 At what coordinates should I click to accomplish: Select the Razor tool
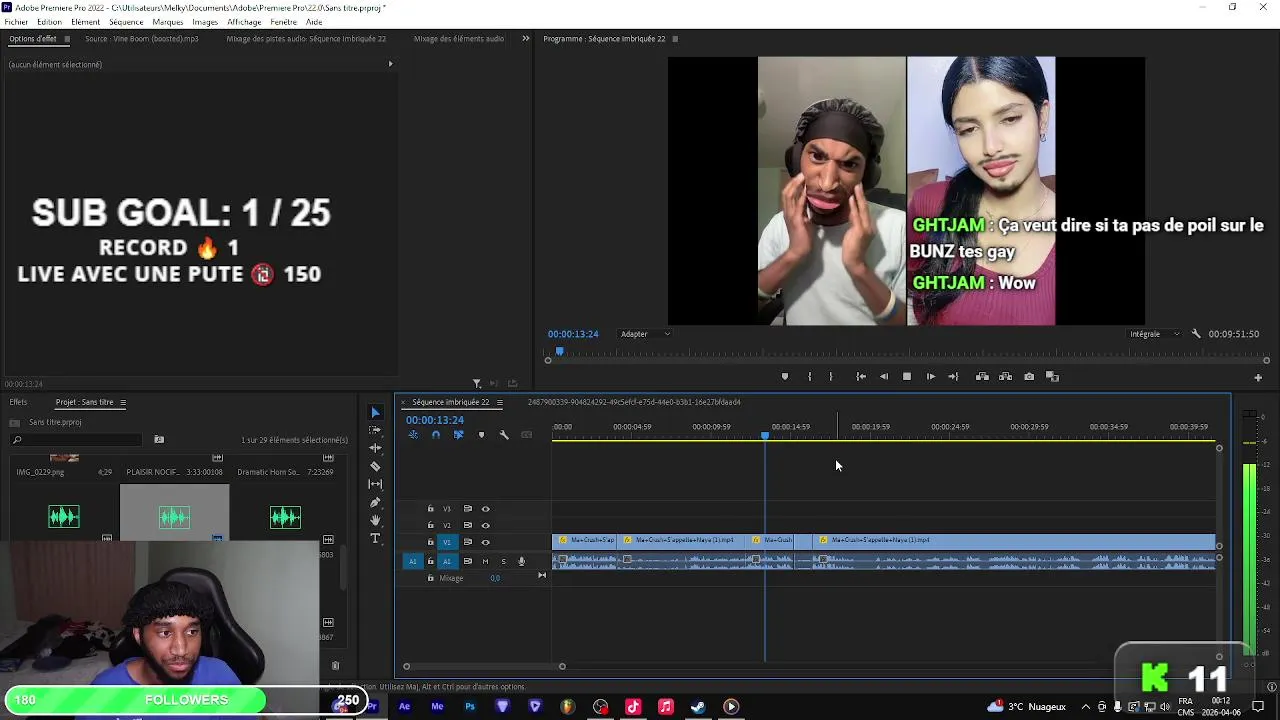[x=375, y=466]
